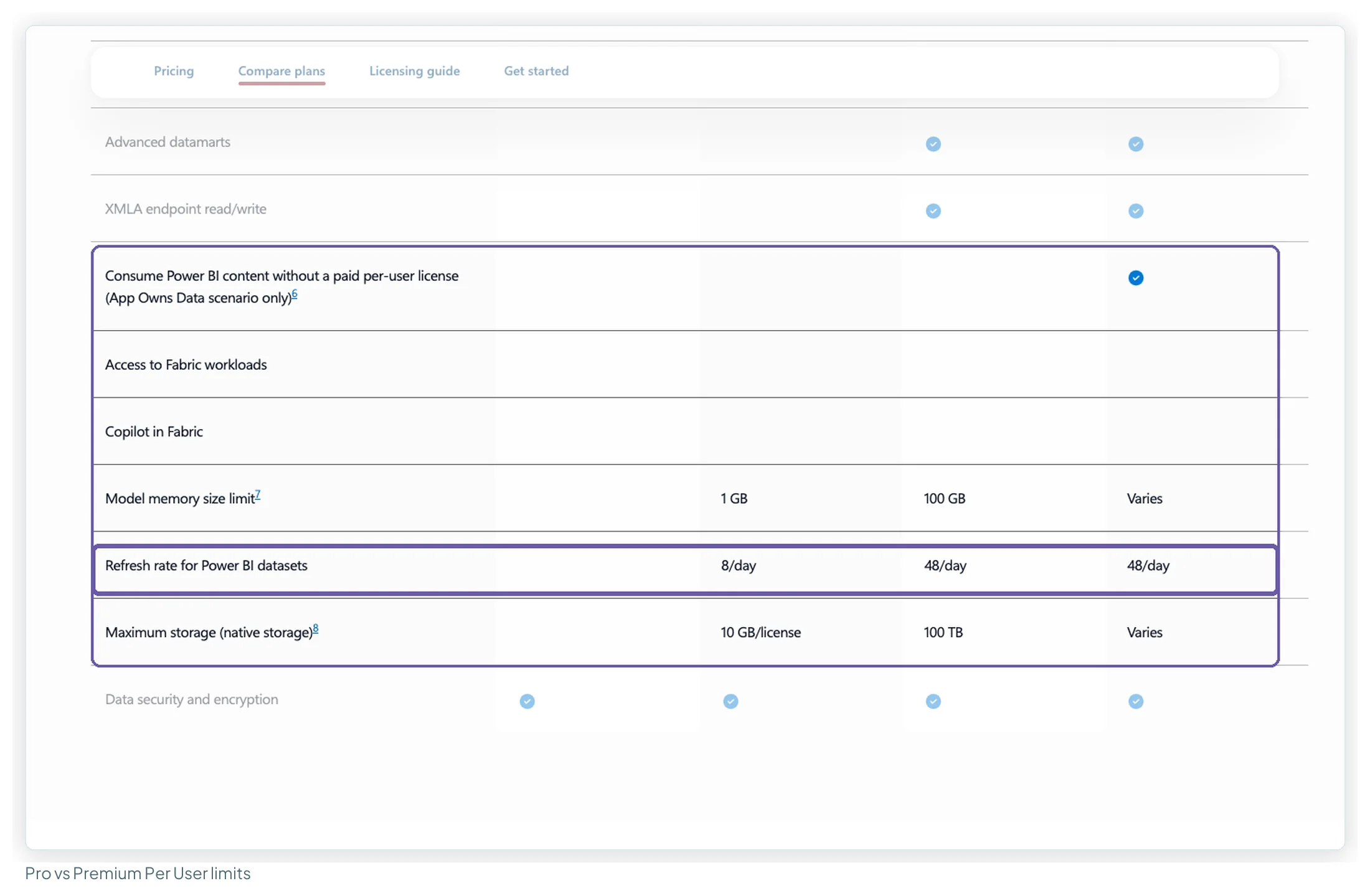
Task: Switch to the Licensing guide tab
Action: 414,71
